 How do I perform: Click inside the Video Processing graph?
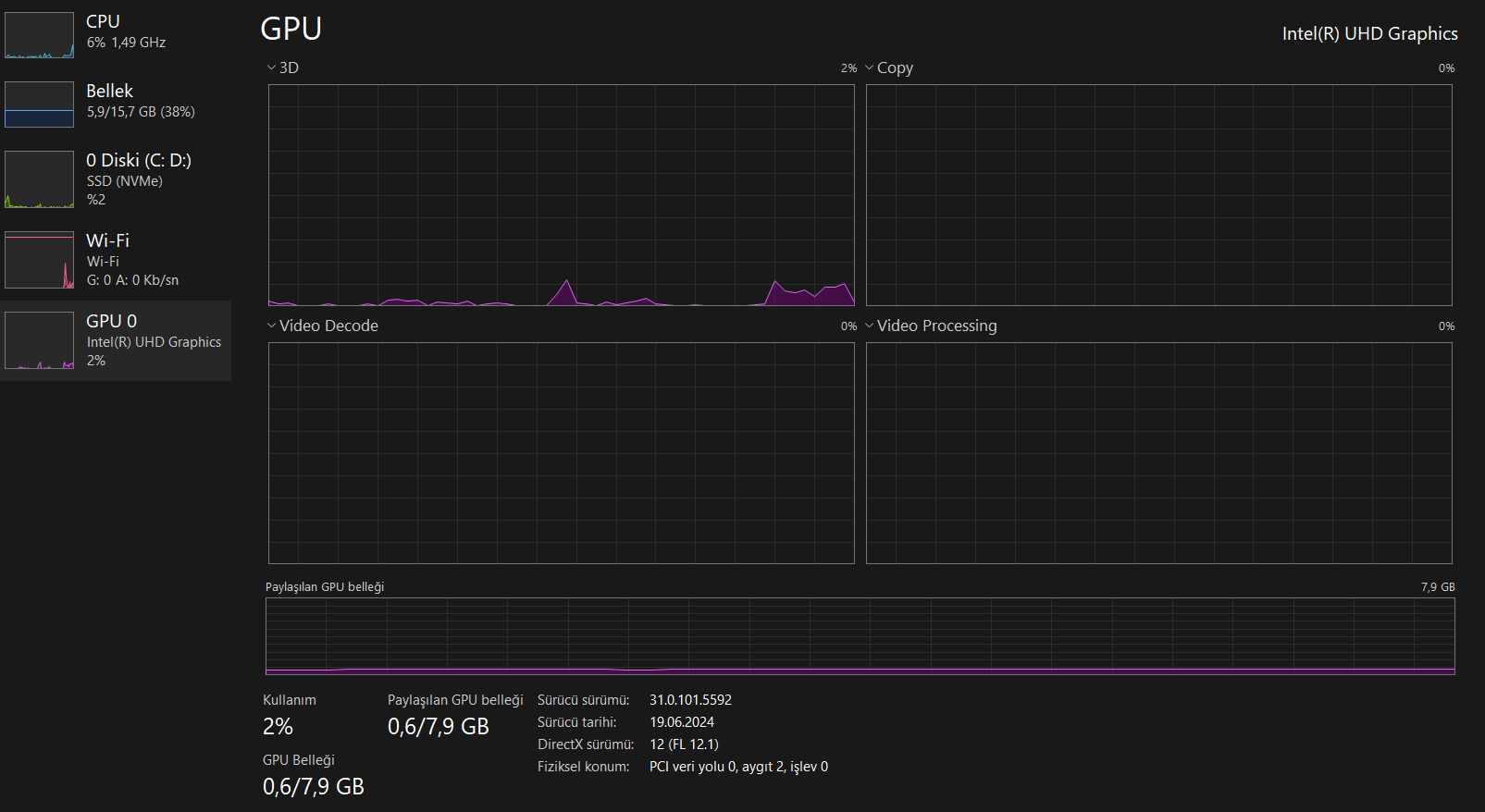(1158, 453)
